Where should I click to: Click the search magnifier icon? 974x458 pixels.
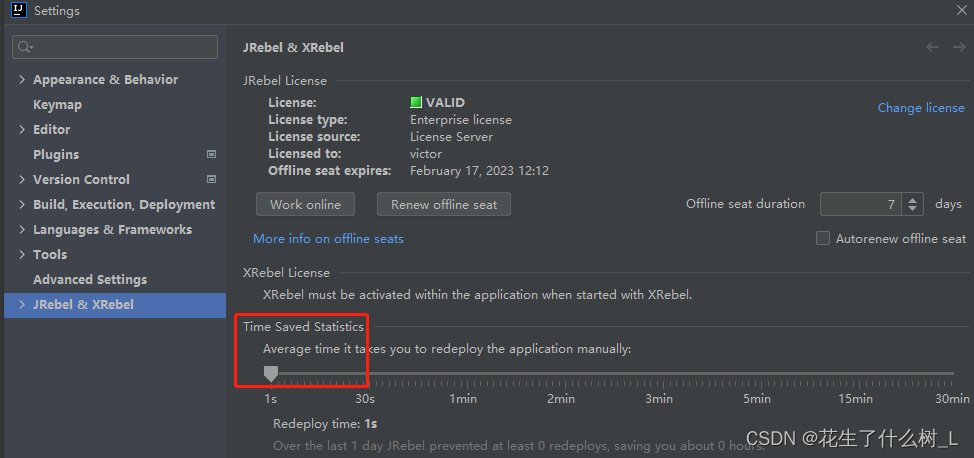tap(26, 47)
